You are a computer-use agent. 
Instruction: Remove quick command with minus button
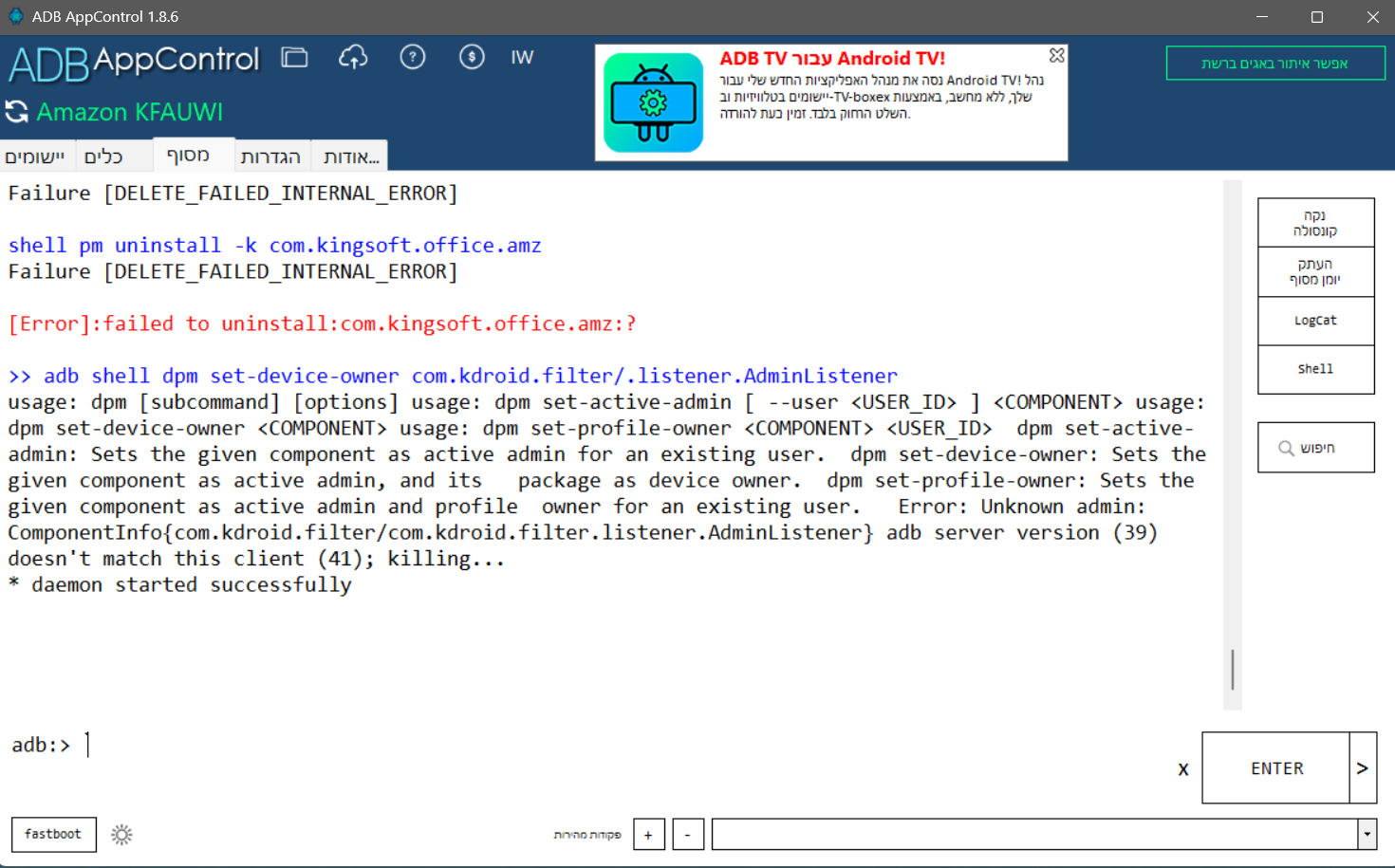point(688,835)
